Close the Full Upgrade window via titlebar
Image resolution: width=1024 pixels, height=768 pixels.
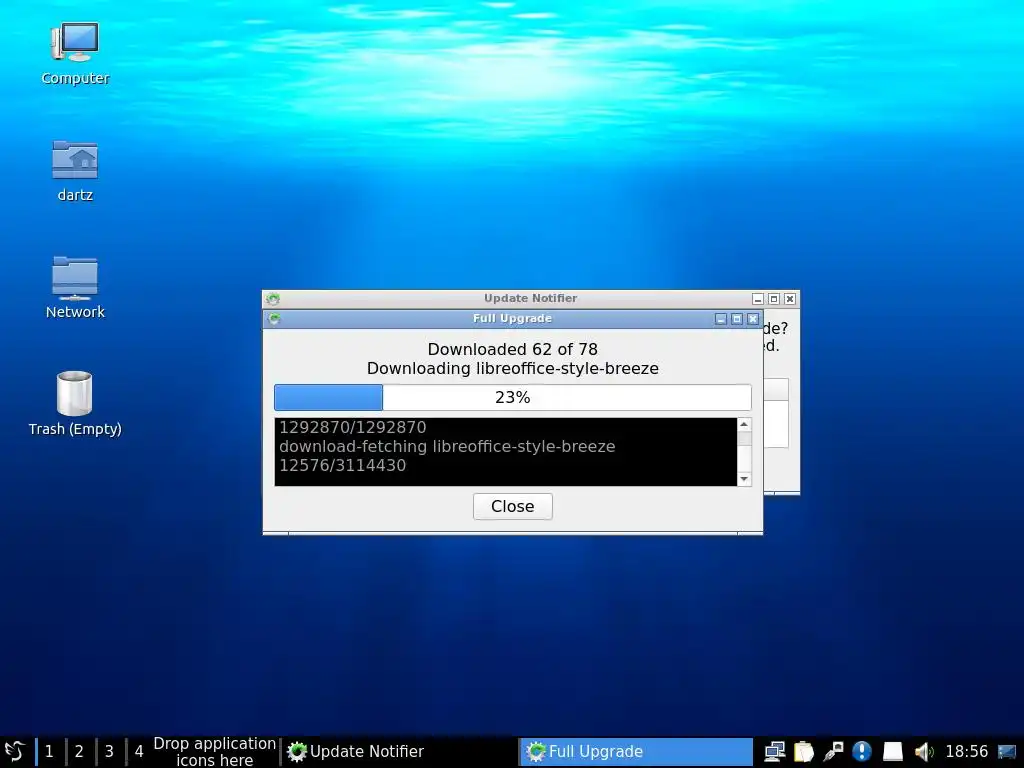tap(753, 319)
